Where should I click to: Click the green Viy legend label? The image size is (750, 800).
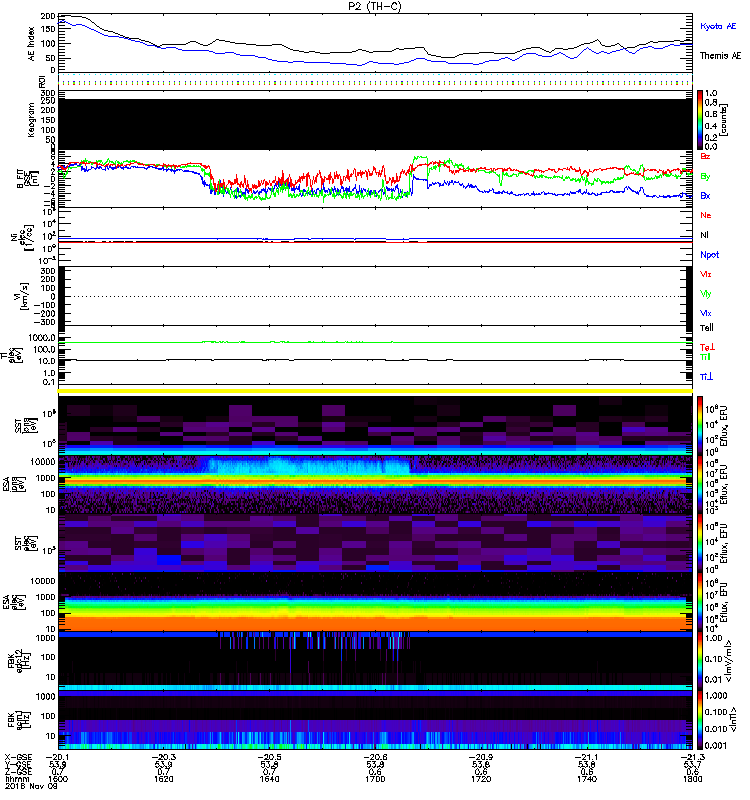pyautogui.click(x=706, y=294)
